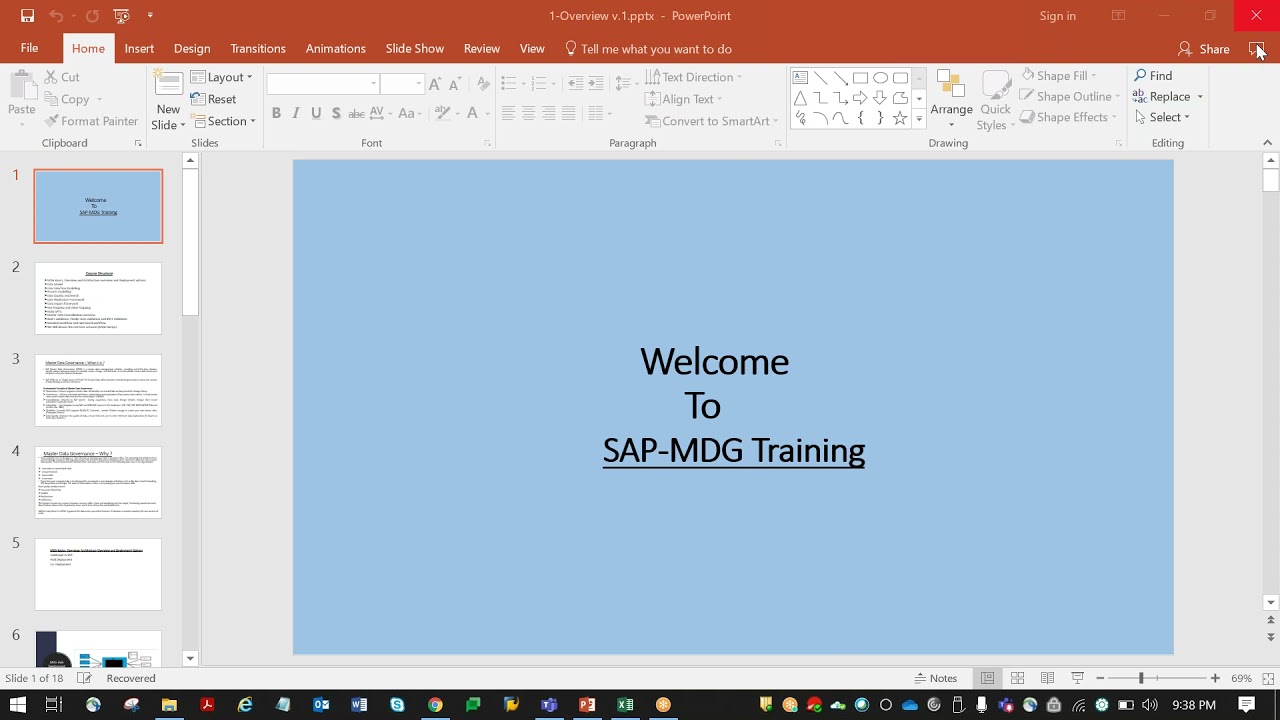Open the Select dropdown in Editing group
This screenshot has height=720, width=1280.
pos(1163,117)
